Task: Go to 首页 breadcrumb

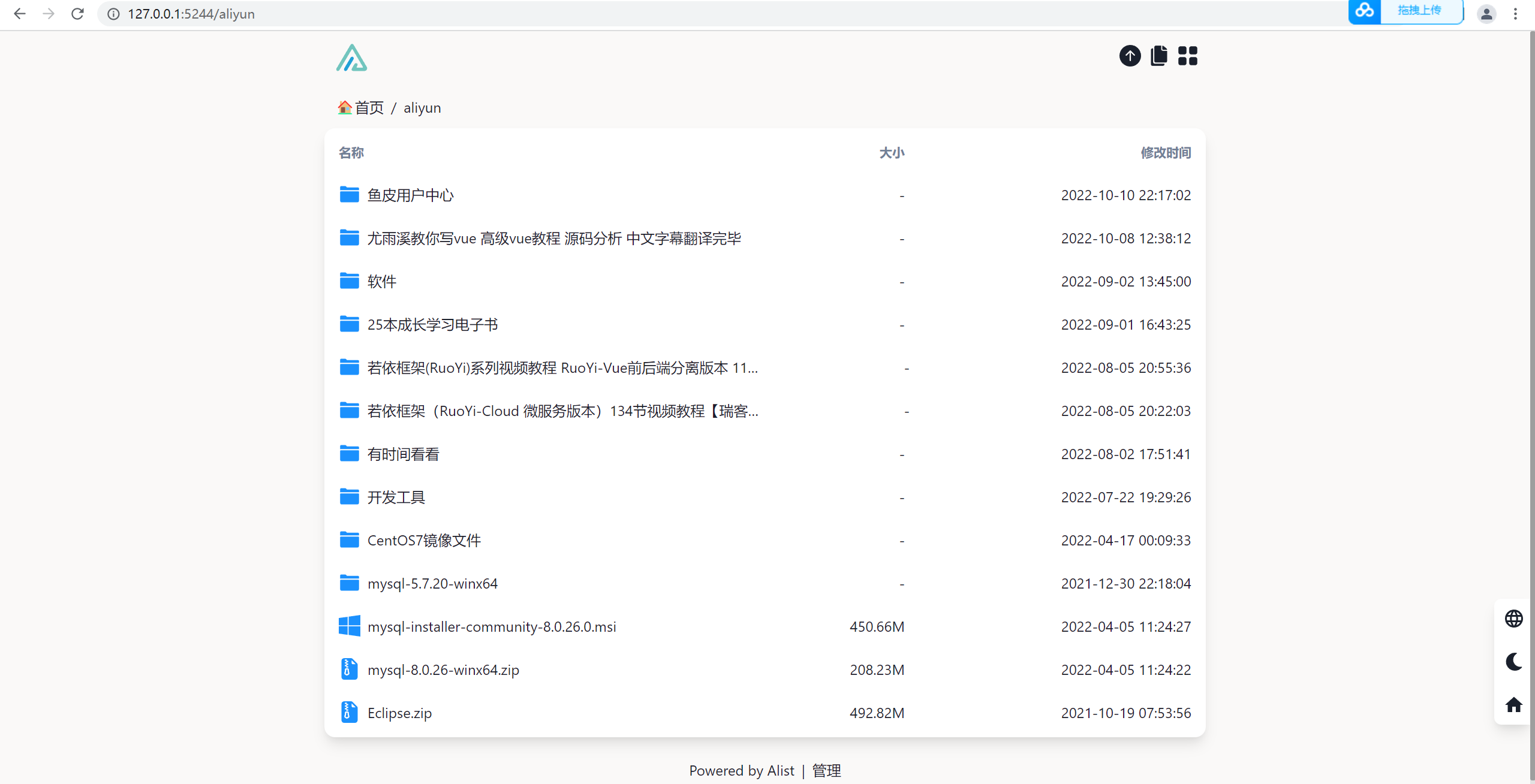Action: point(368,108)
